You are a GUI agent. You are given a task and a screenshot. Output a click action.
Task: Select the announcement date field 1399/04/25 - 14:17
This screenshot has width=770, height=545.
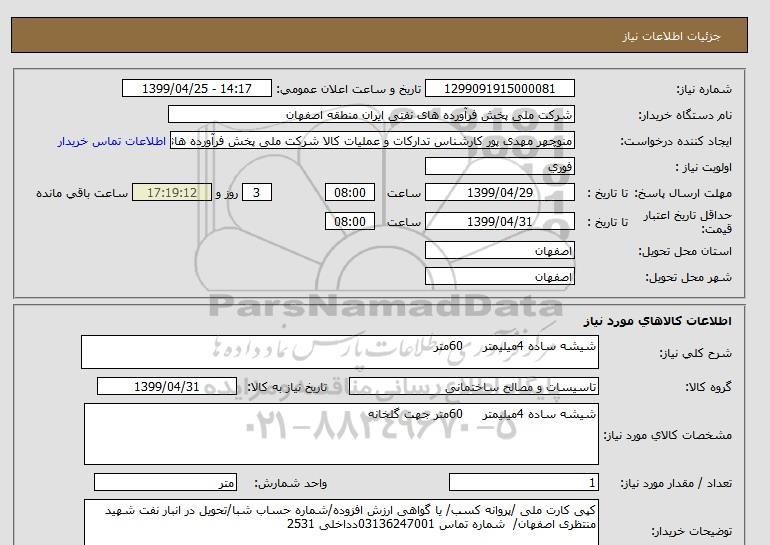196,88
